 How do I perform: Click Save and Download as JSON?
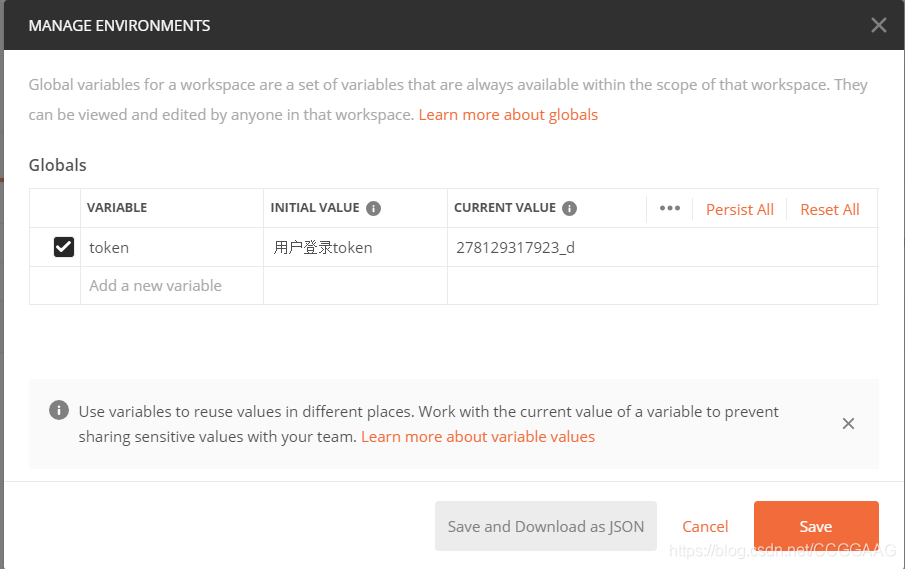click(x=546, y=526)
